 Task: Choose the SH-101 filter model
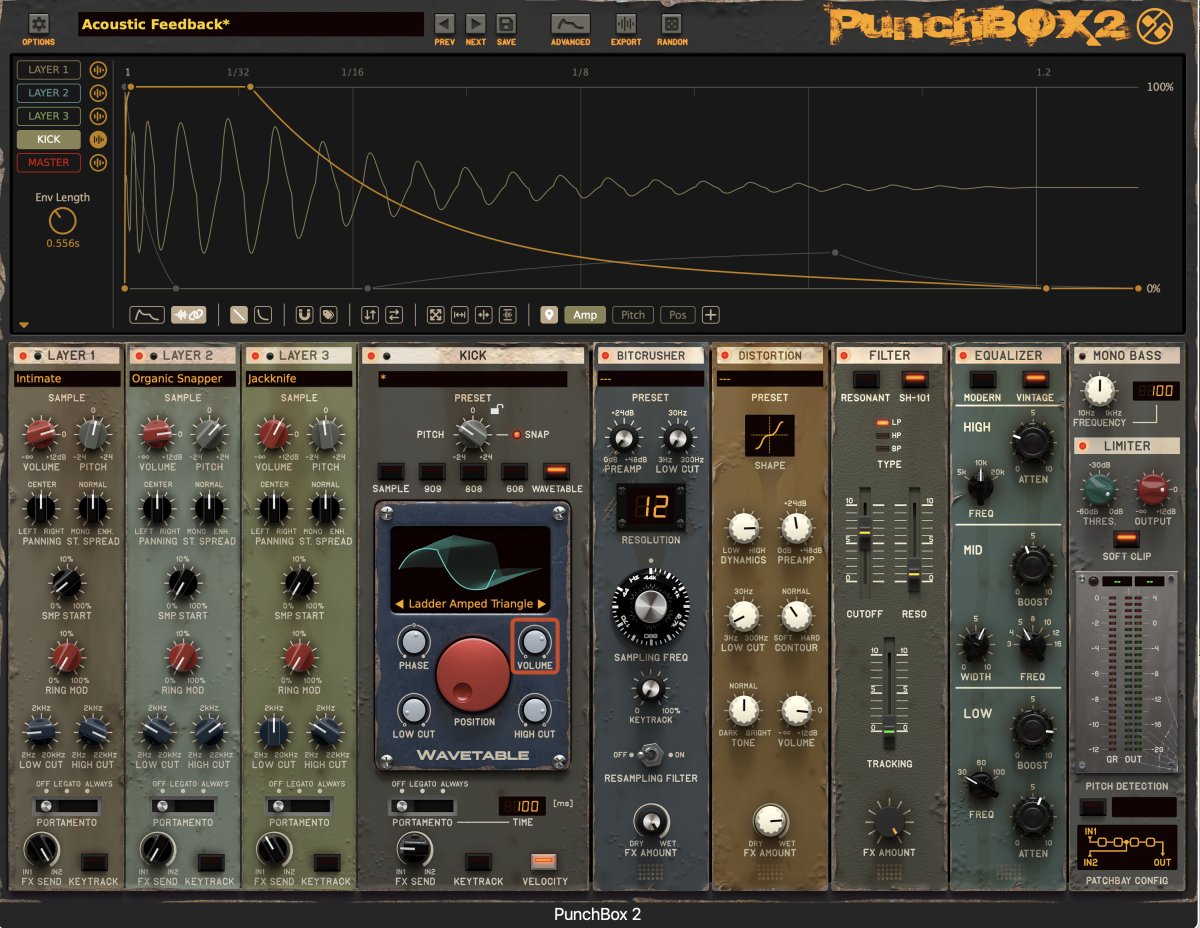(914, 379)
